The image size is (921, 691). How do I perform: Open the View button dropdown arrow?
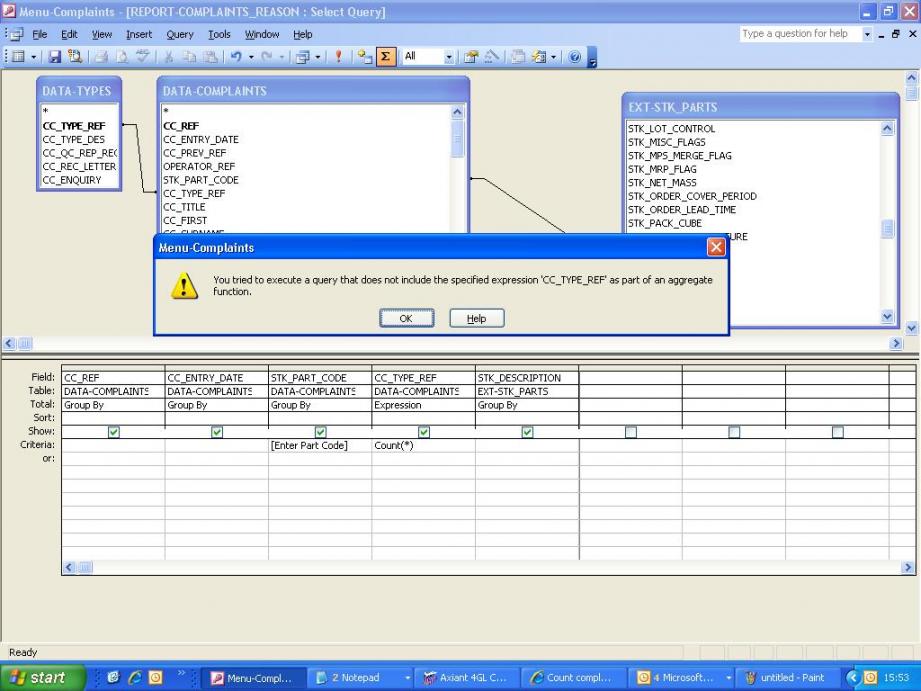[32, 56]
